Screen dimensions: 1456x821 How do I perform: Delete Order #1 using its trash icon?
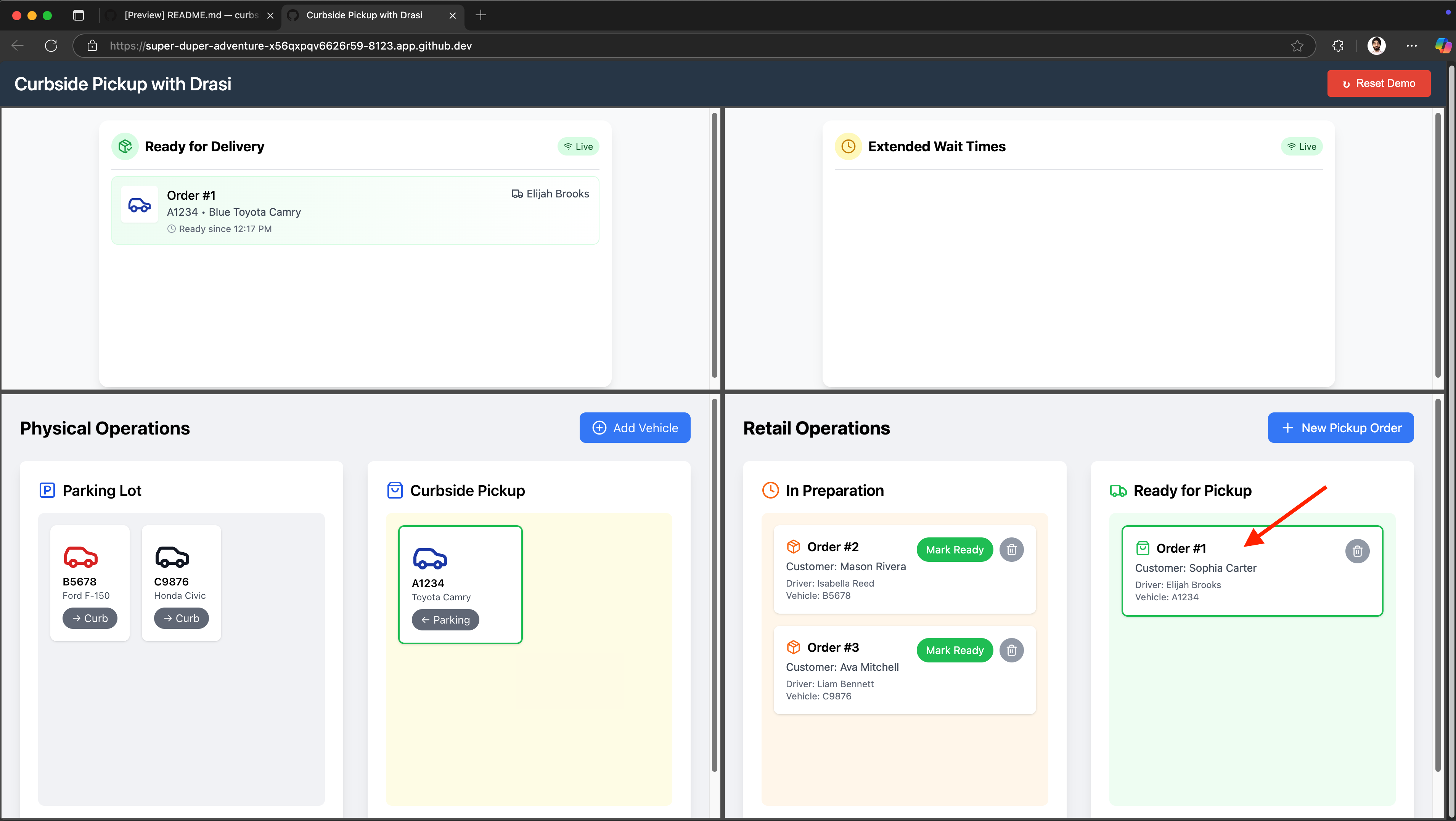[1358, 551]
